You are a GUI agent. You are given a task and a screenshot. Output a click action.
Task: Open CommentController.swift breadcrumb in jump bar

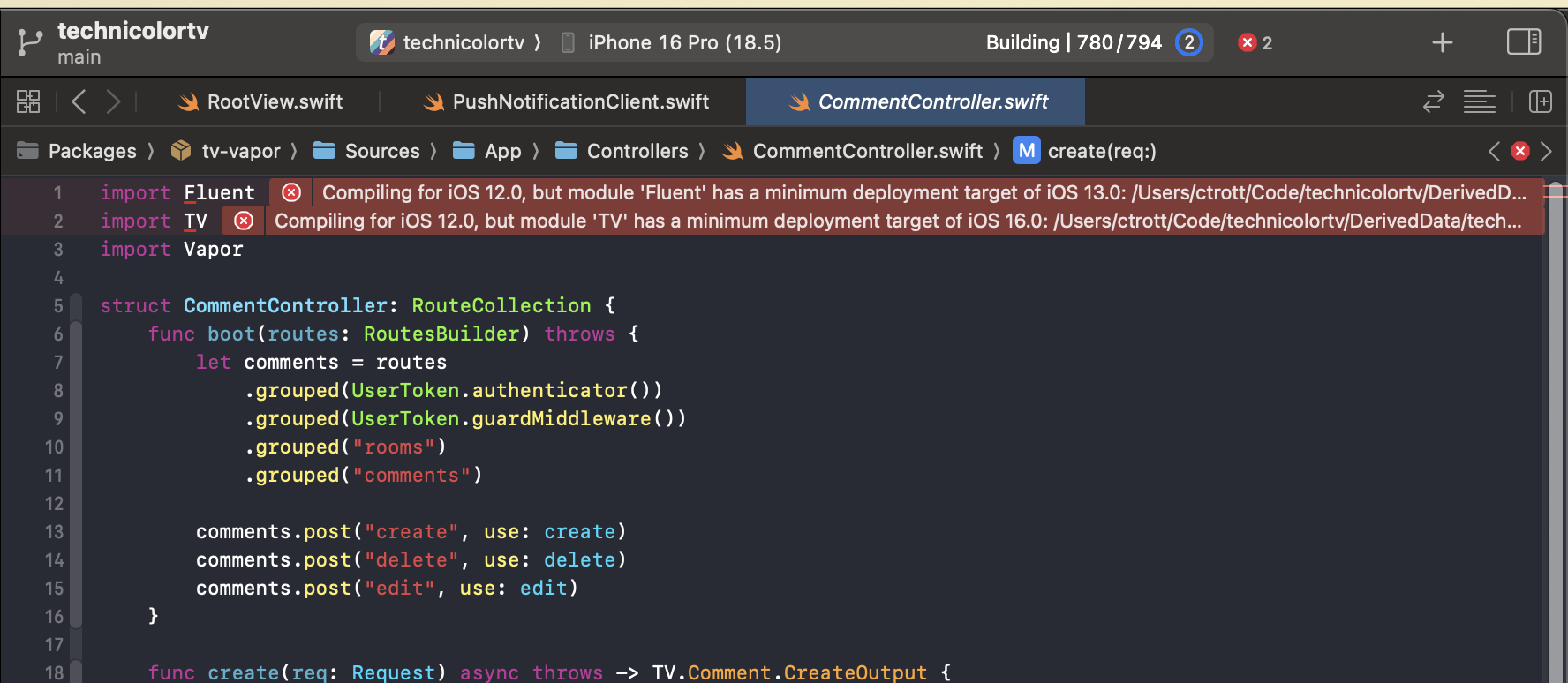click(853, 151)
